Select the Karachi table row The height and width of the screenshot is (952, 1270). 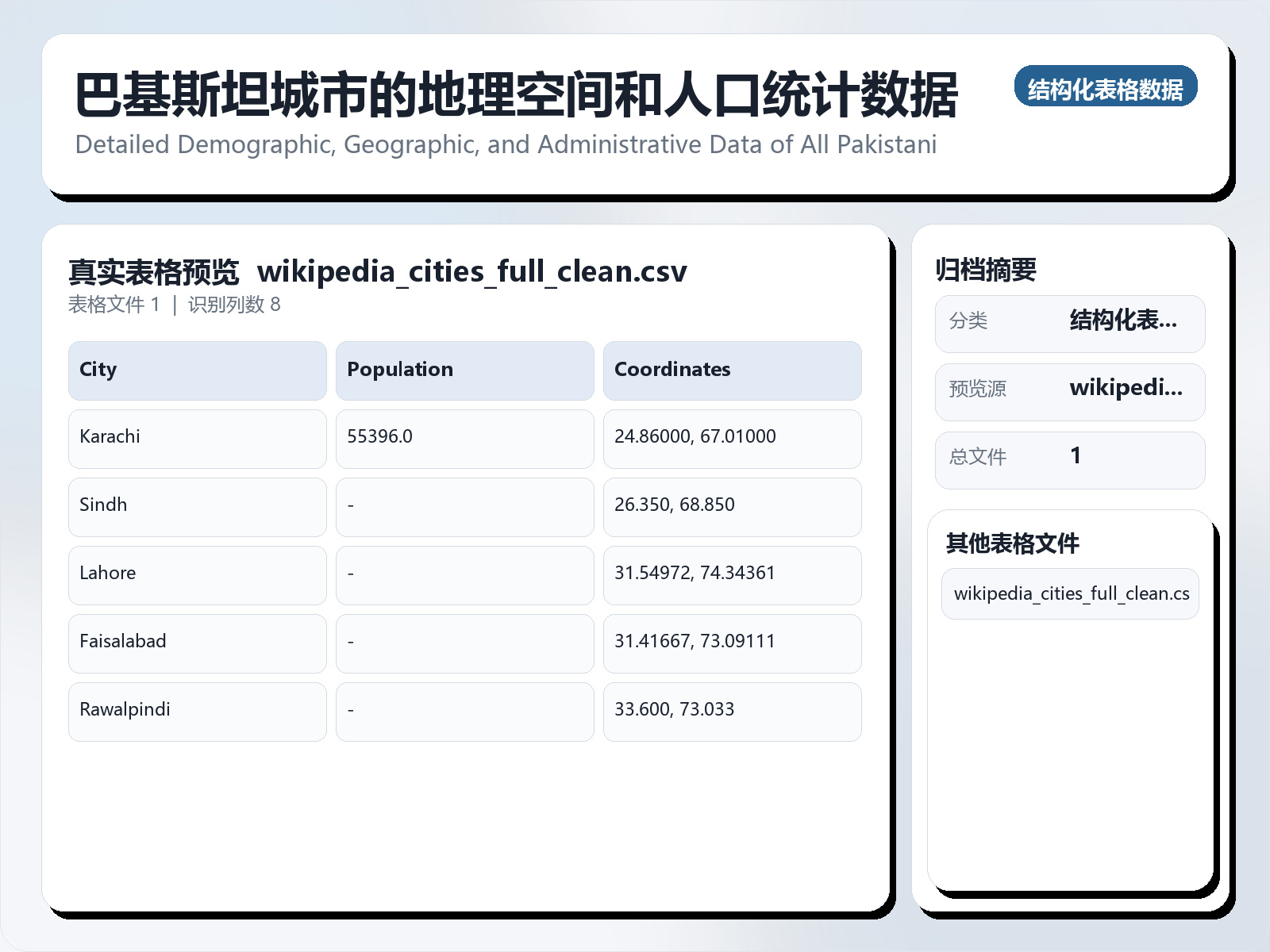197,438
